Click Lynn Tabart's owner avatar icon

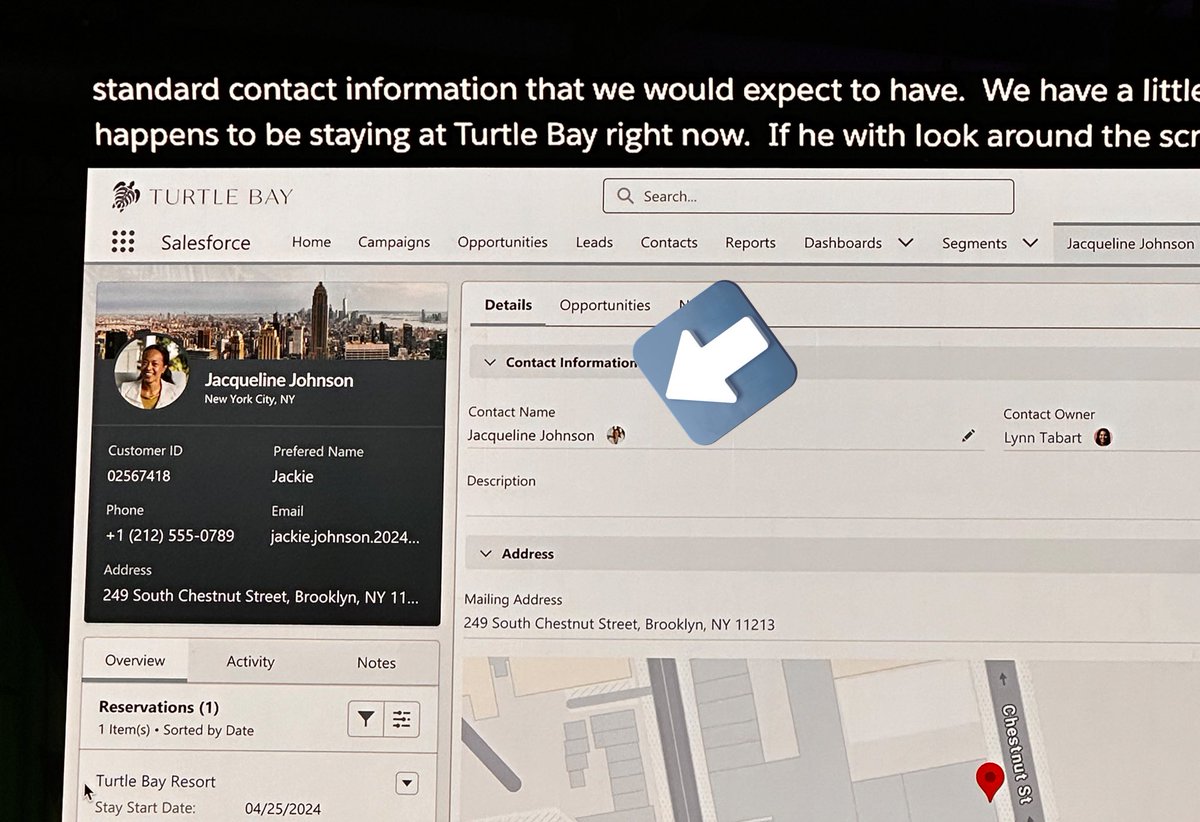point(1103,437)
